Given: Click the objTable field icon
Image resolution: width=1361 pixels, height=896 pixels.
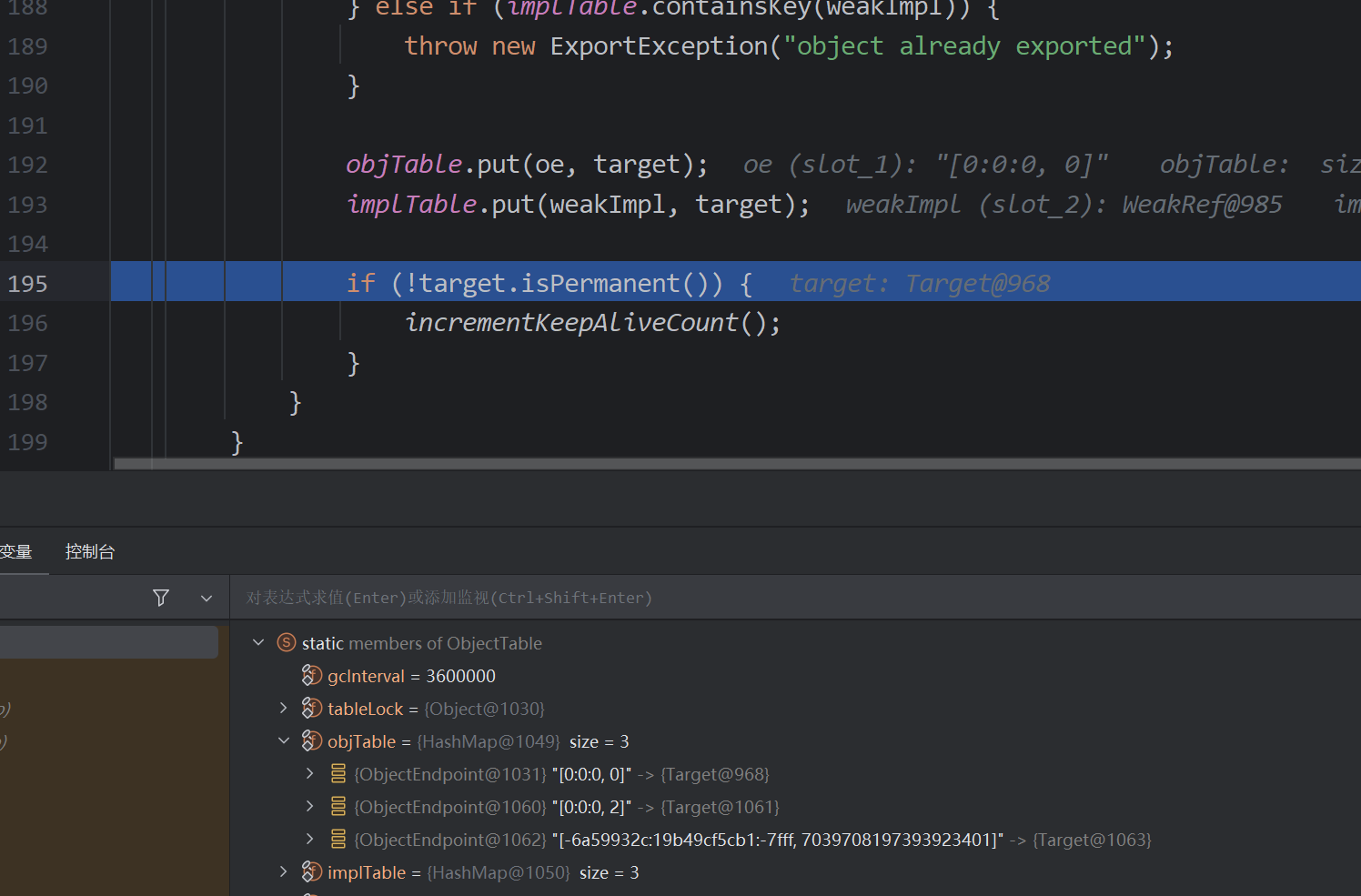Looking at the screenshot, I should tap(312, 741).
